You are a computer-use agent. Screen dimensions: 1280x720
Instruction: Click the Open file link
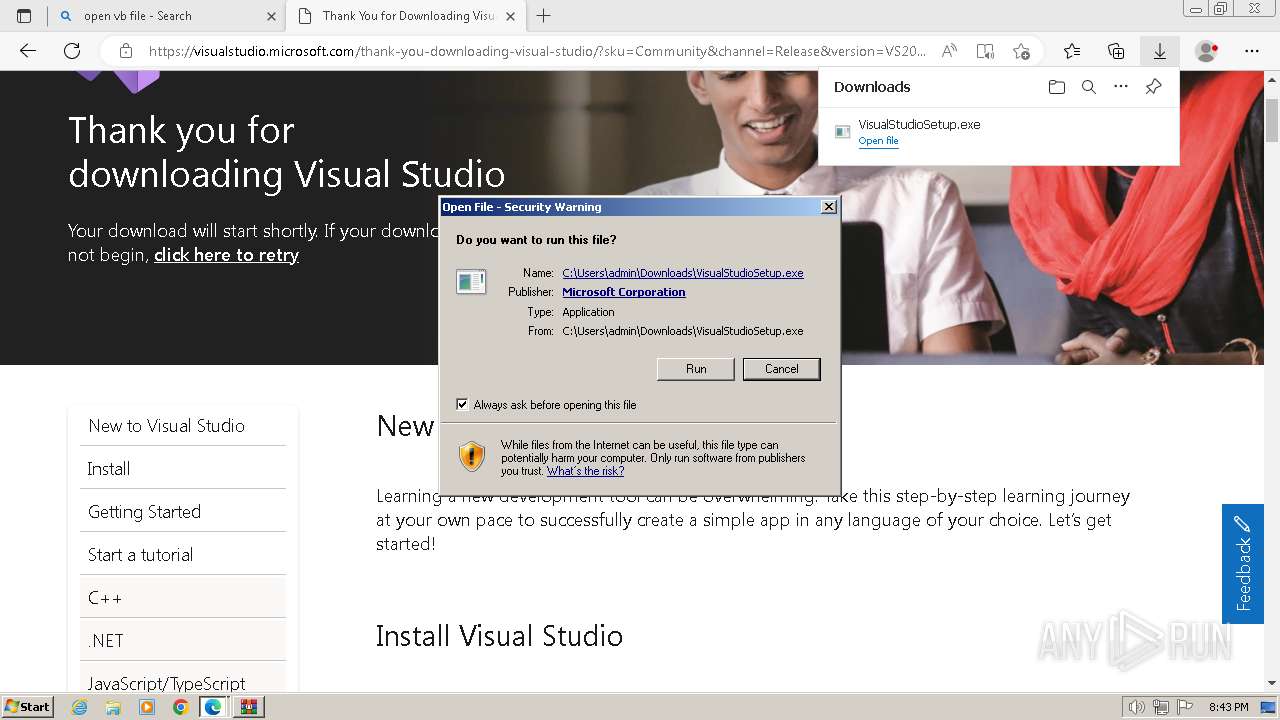(x=878, y=141)
